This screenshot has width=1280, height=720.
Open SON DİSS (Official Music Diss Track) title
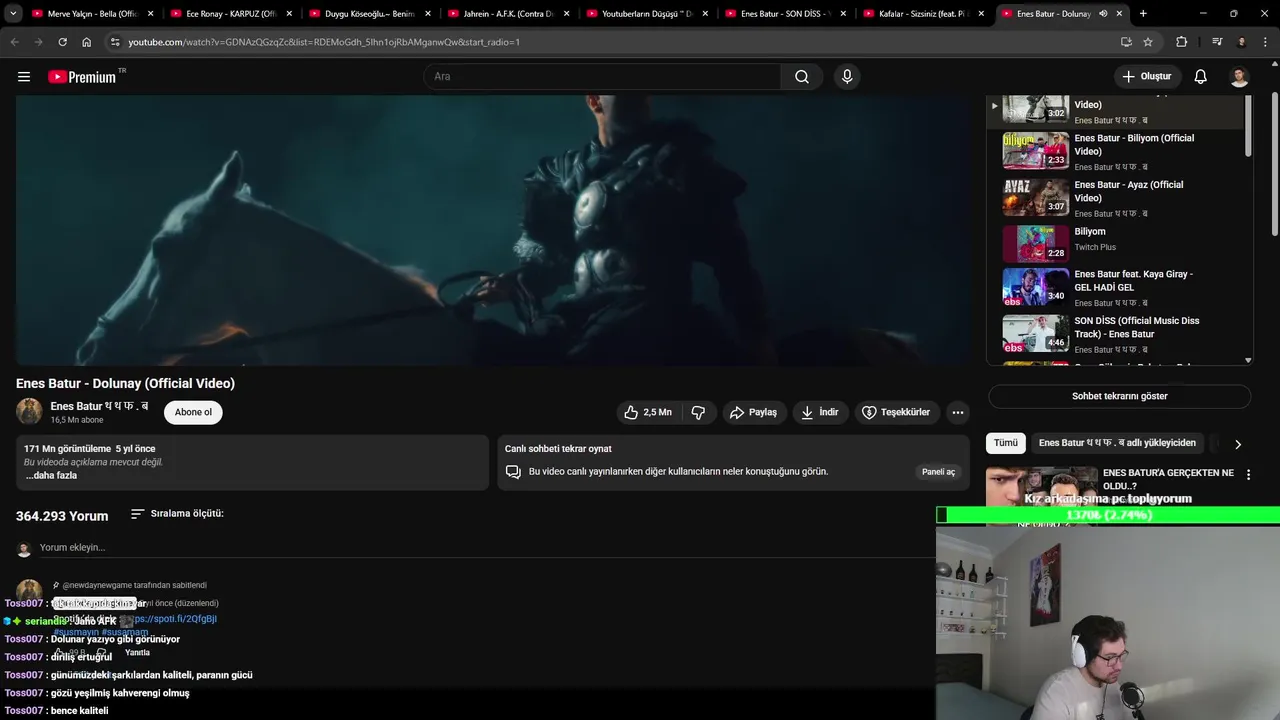tap(1137, 327)
